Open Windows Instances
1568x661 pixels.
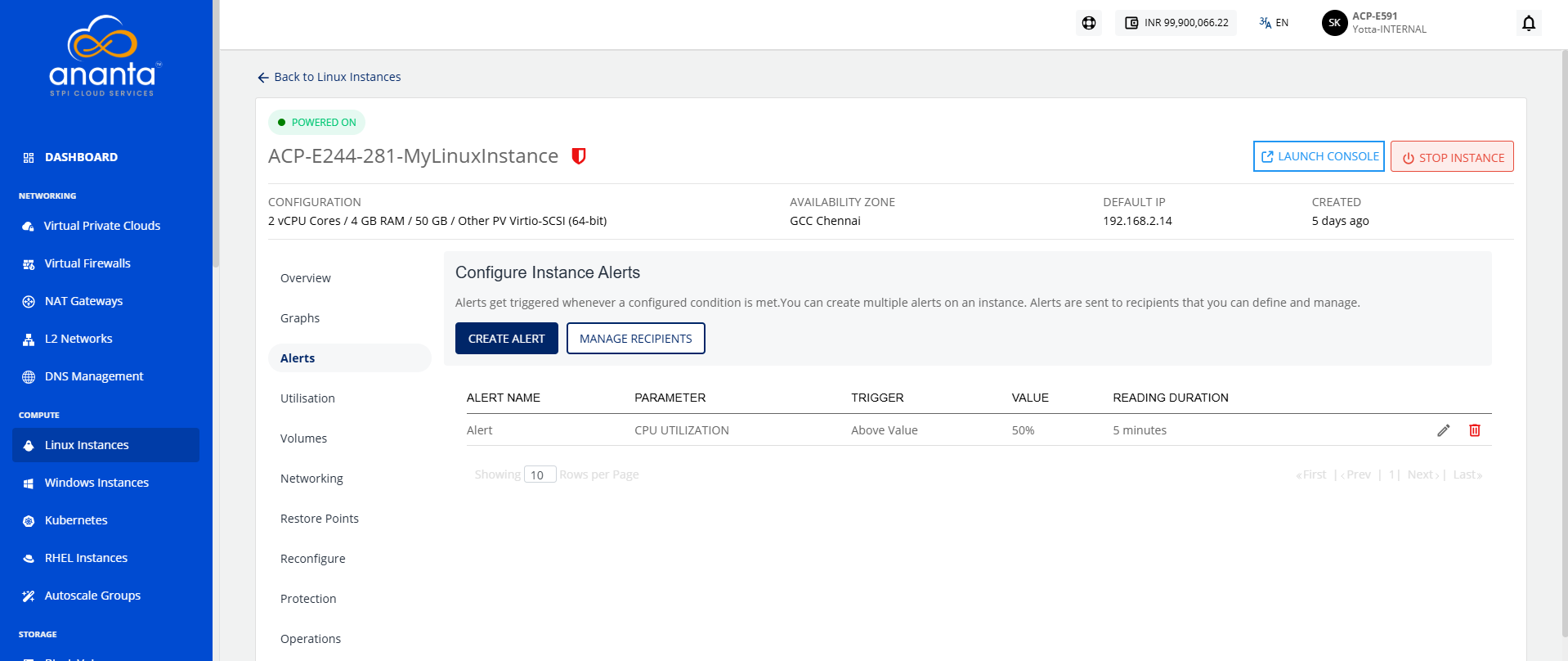click(96, 483)
